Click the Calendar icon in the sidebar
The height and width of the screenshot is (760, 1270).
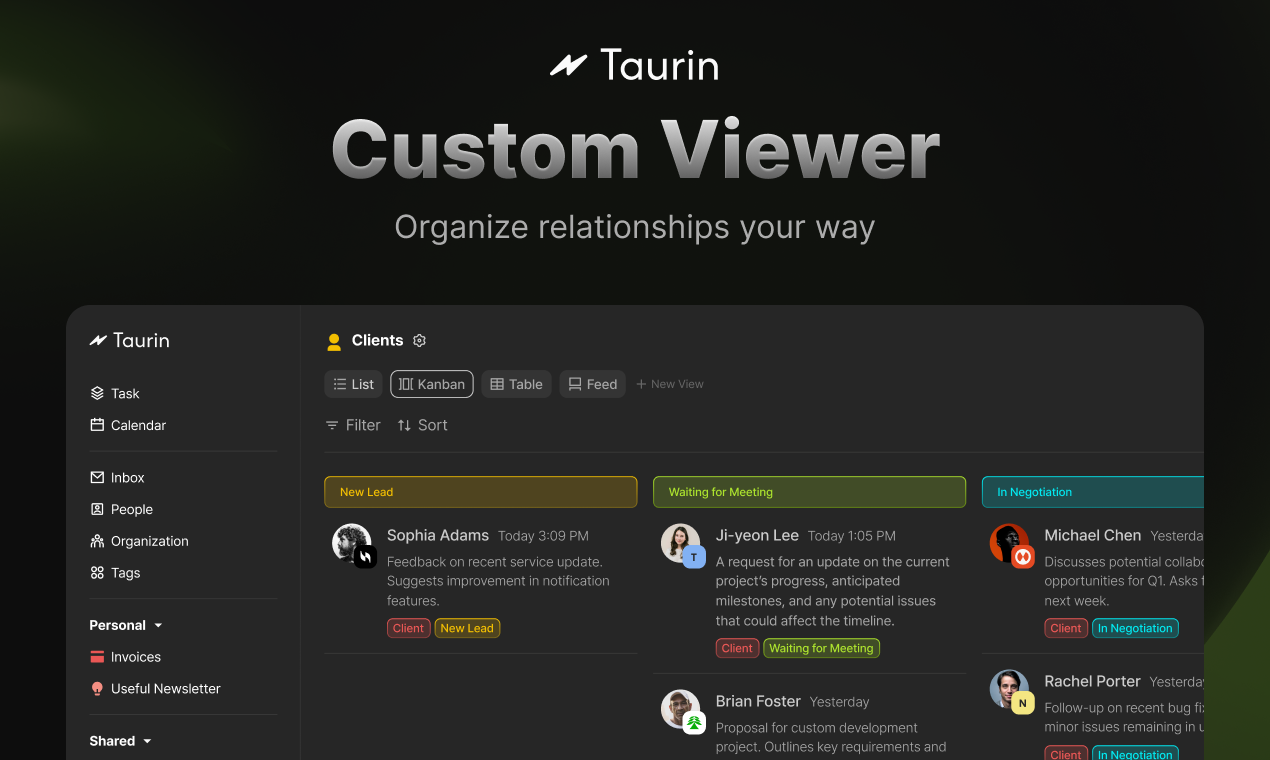tap(97, 425)
